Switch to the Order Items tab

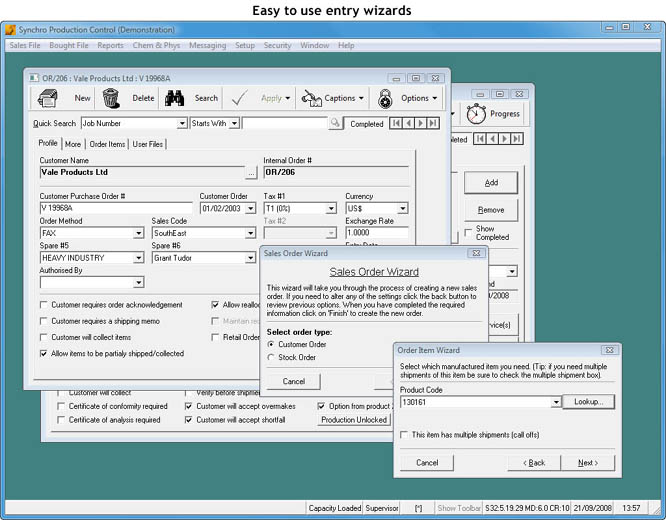pos(107,144)
